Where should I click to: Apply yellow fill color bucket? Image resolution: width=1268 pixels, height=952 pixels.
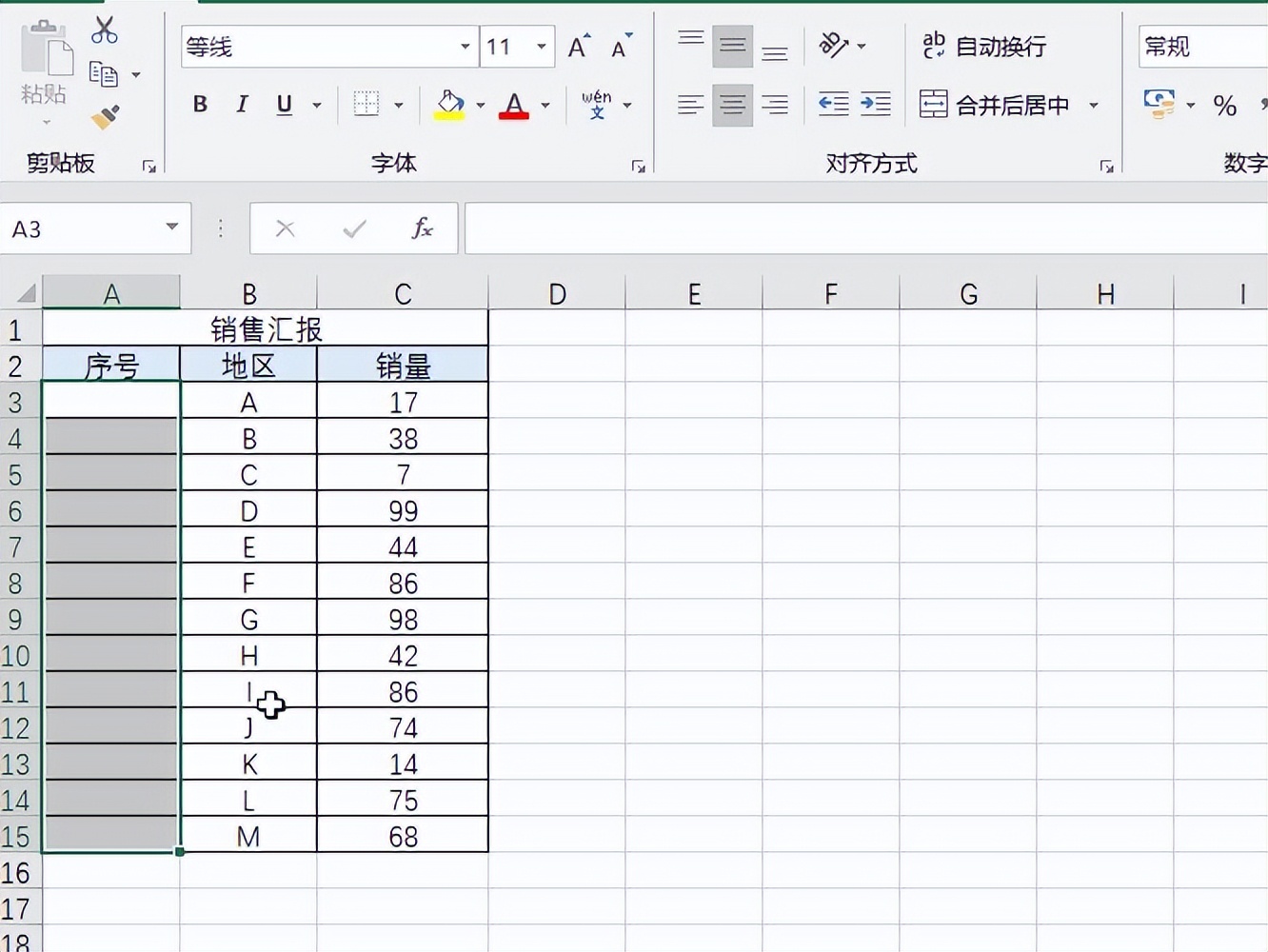pyautogui.click(x=449, y=105)
